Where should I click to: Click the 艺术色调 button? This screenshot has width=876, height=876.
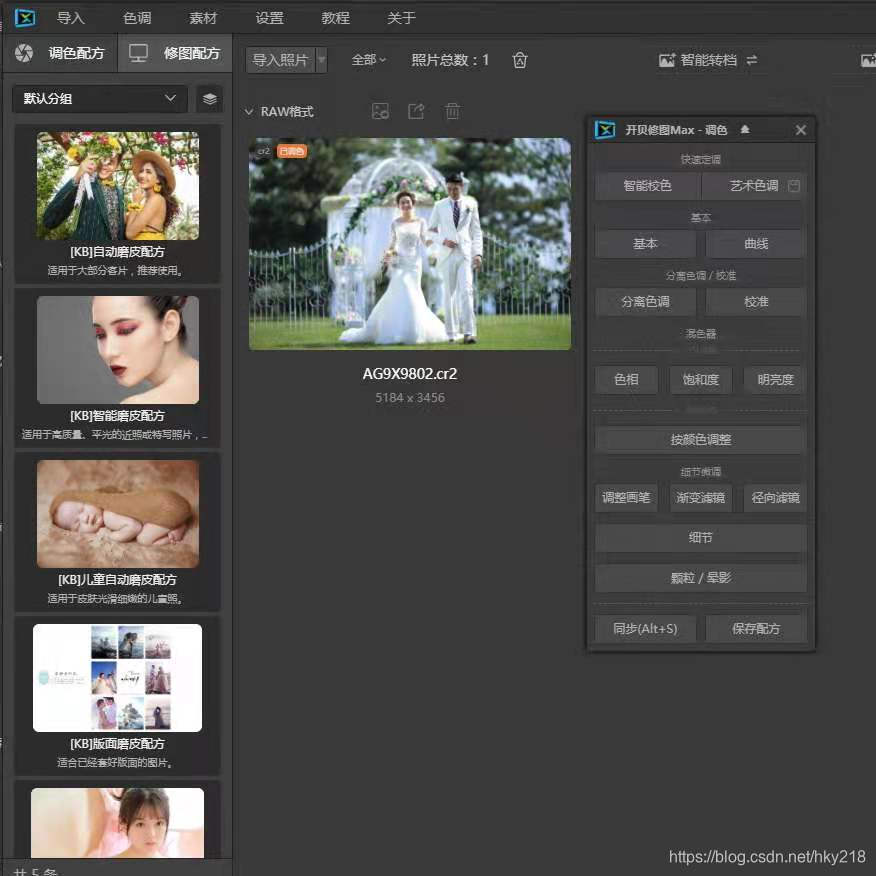pos(754,185)
